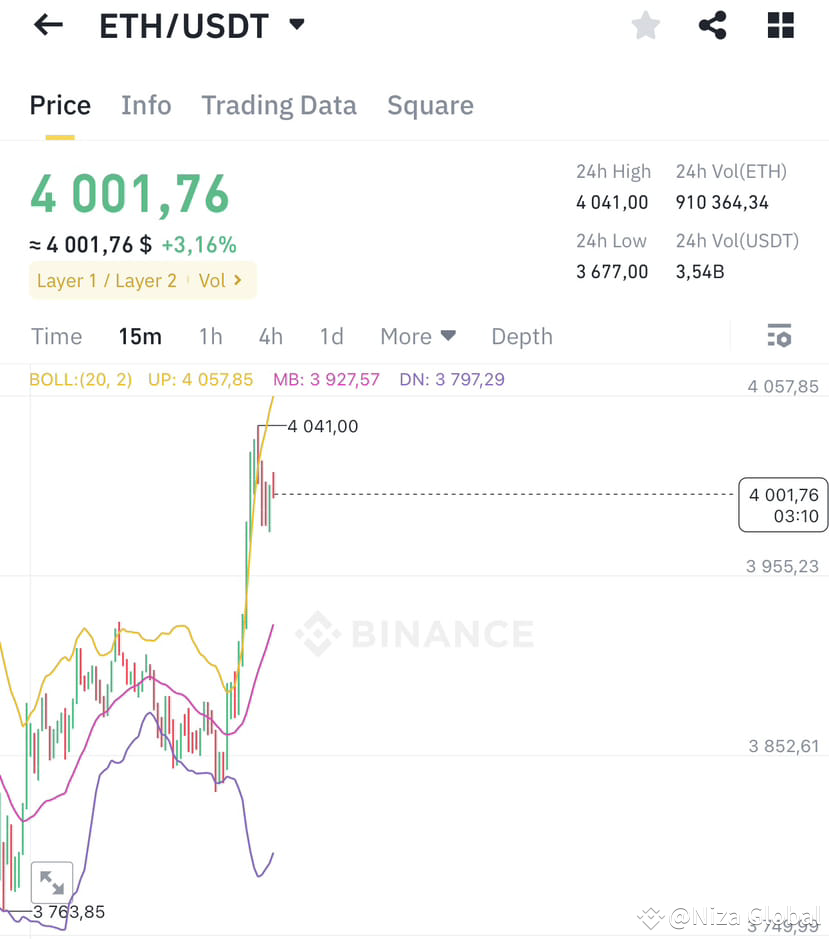This screenshot has width=829, height=939.
Task: Tap the back arrow to exit chart
Action: 47,25
